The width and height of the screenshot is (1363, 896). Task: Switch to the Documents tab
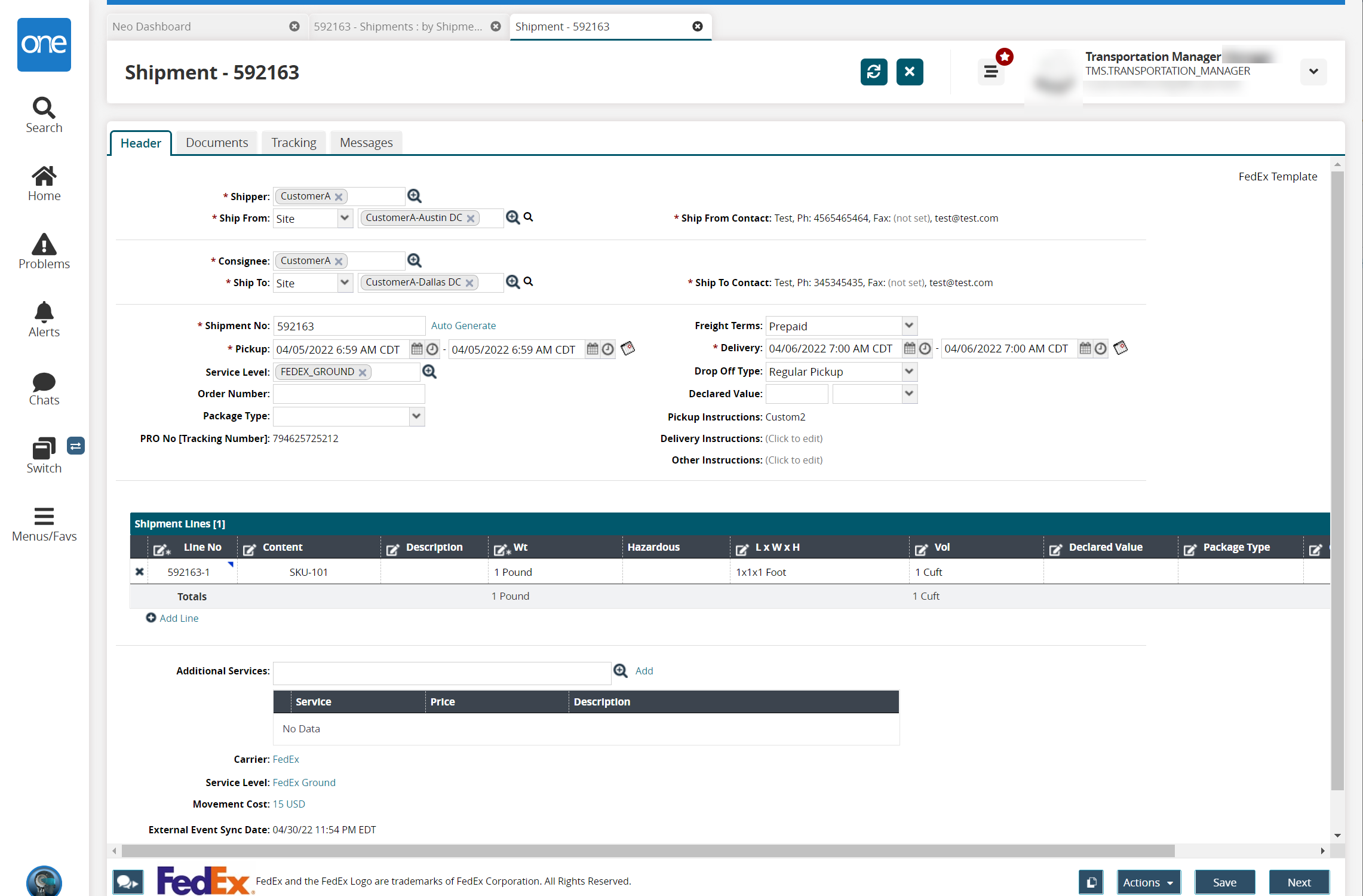216,142
